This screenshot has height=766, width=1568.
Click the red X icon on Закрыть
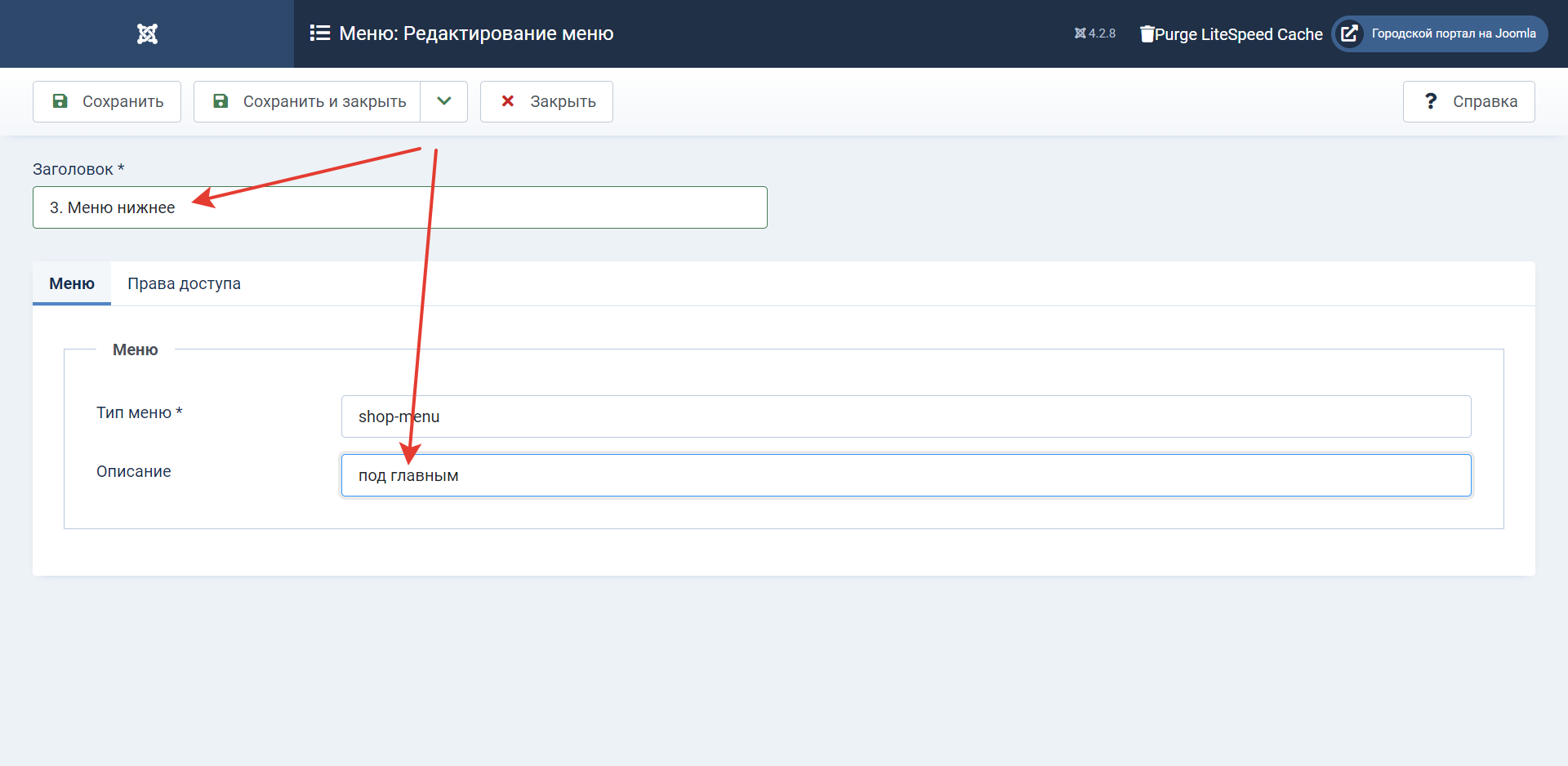click(507, 101)
